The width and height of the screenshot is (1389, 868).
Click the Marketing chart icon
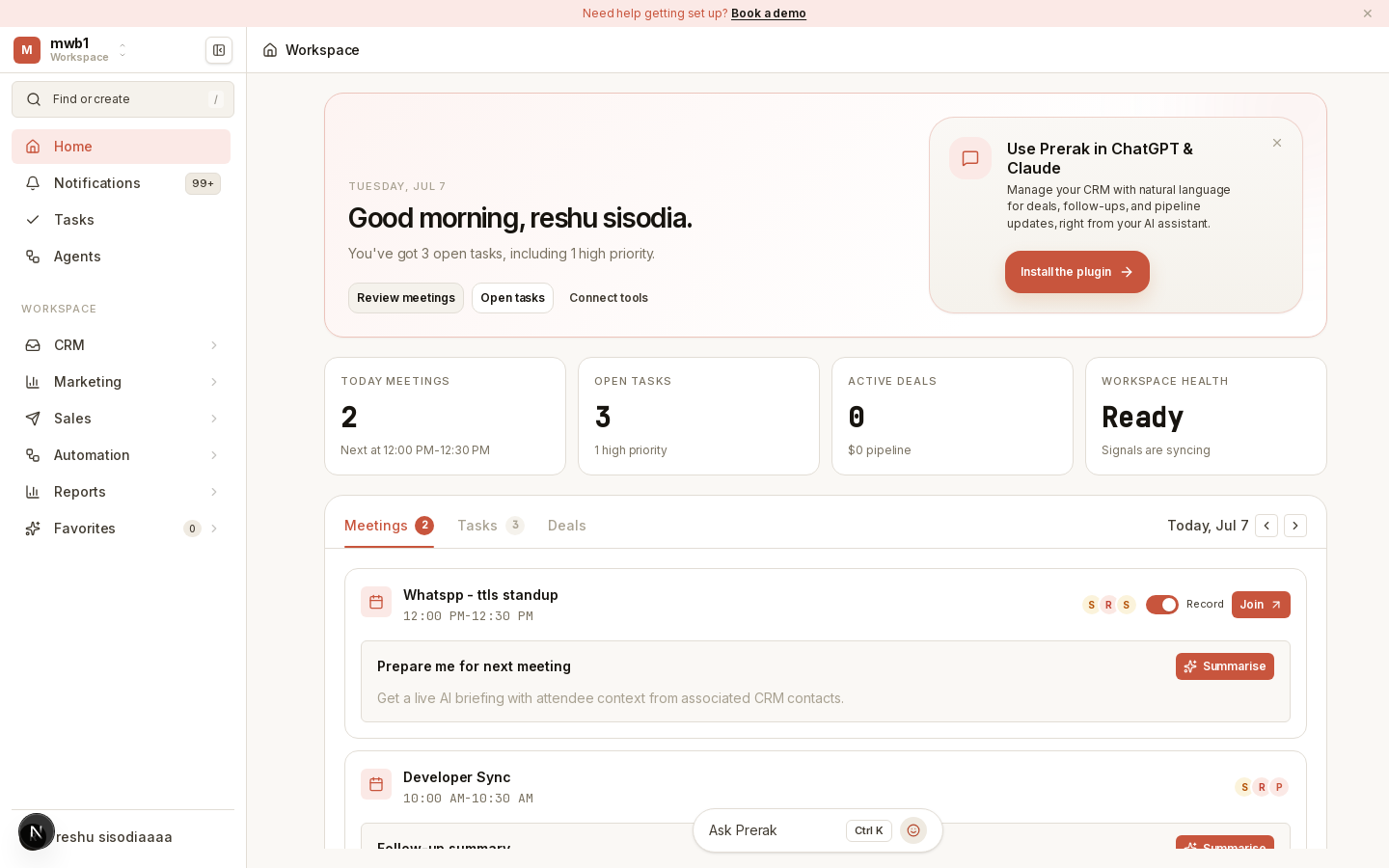(x=33, y=382)
